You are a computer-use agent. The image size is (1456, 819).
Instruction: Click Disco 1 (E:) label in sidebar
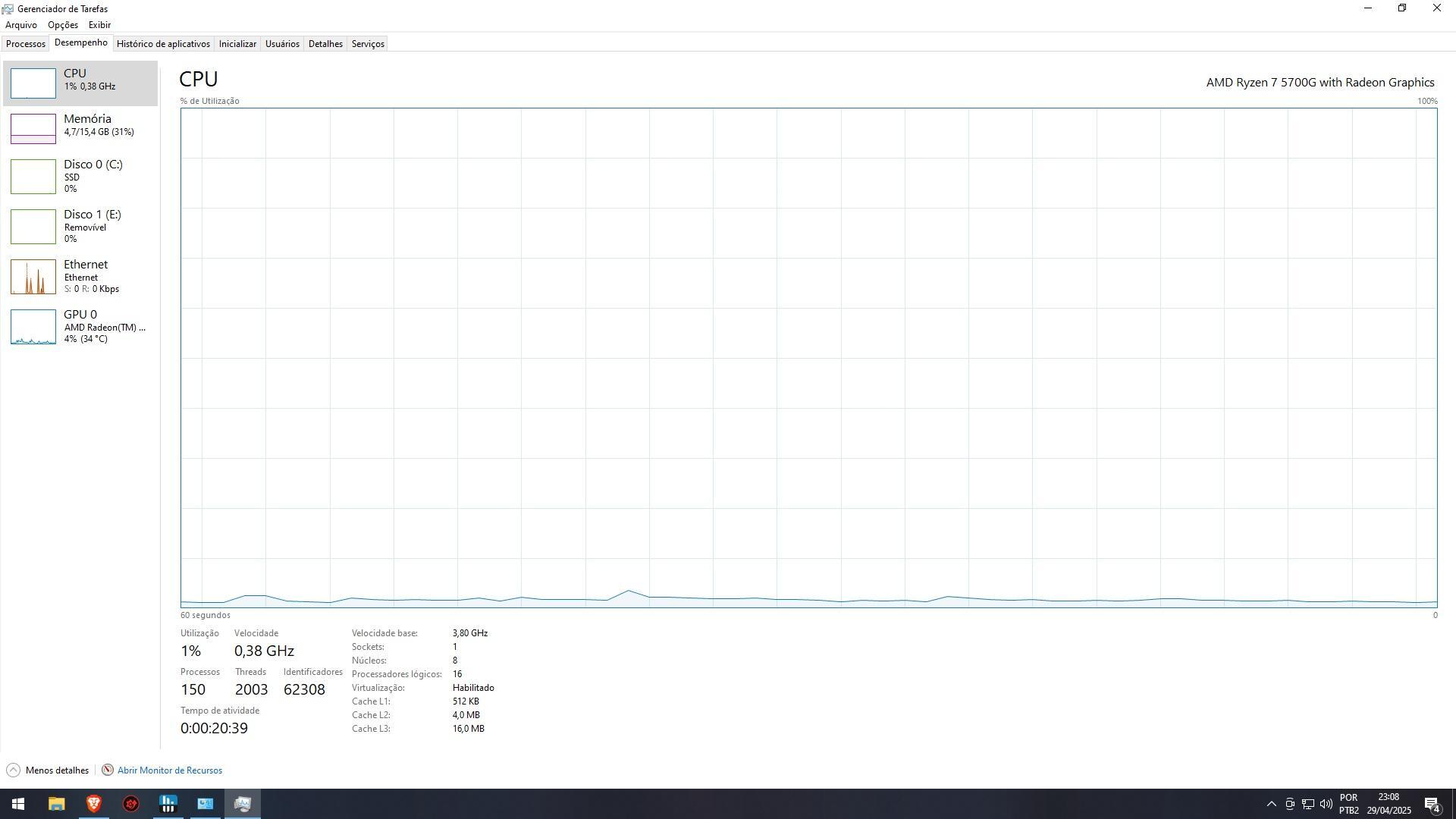click(x=93, y=215)
